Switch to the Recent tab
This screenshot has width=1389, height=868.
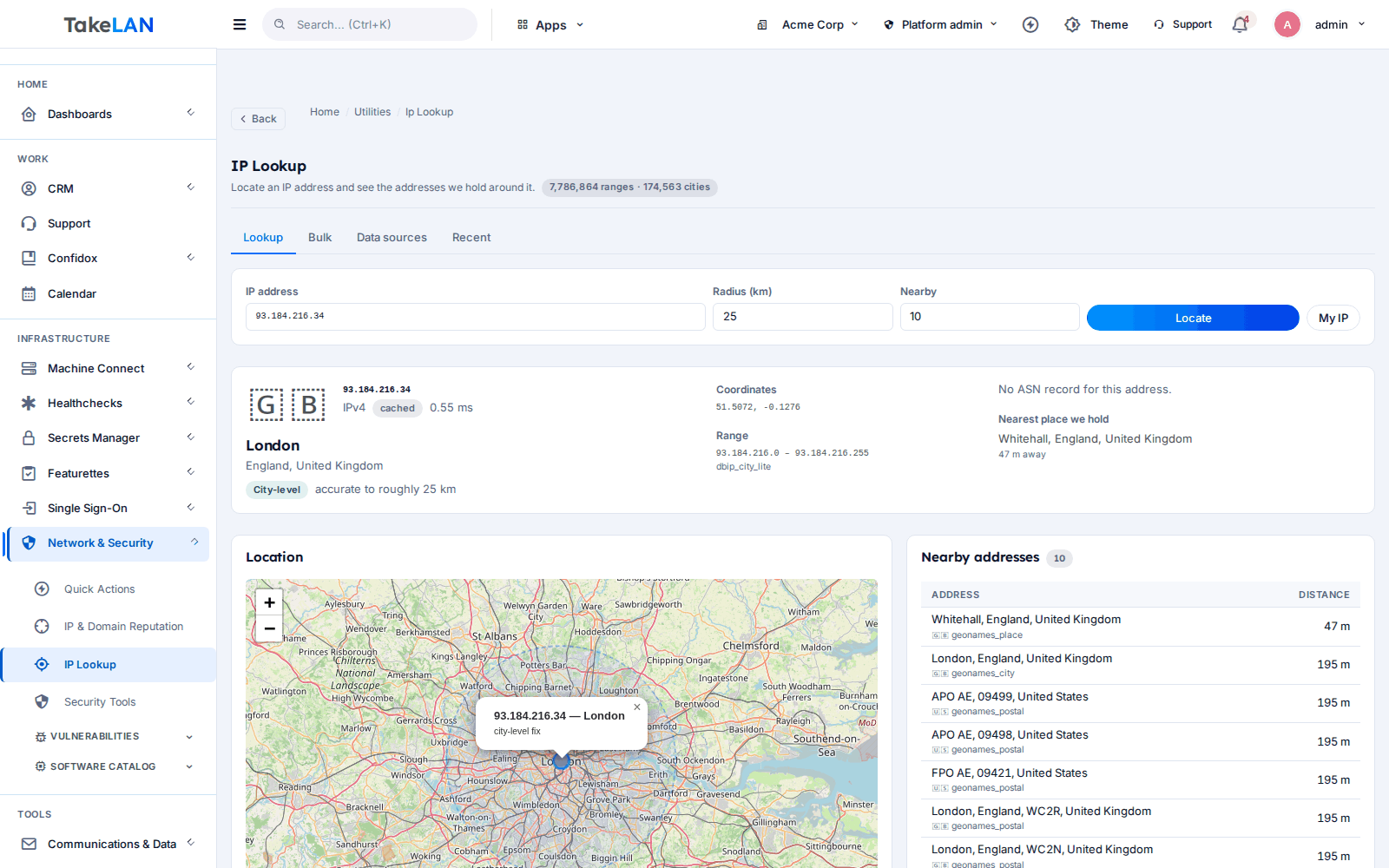(x=471, y=238)
